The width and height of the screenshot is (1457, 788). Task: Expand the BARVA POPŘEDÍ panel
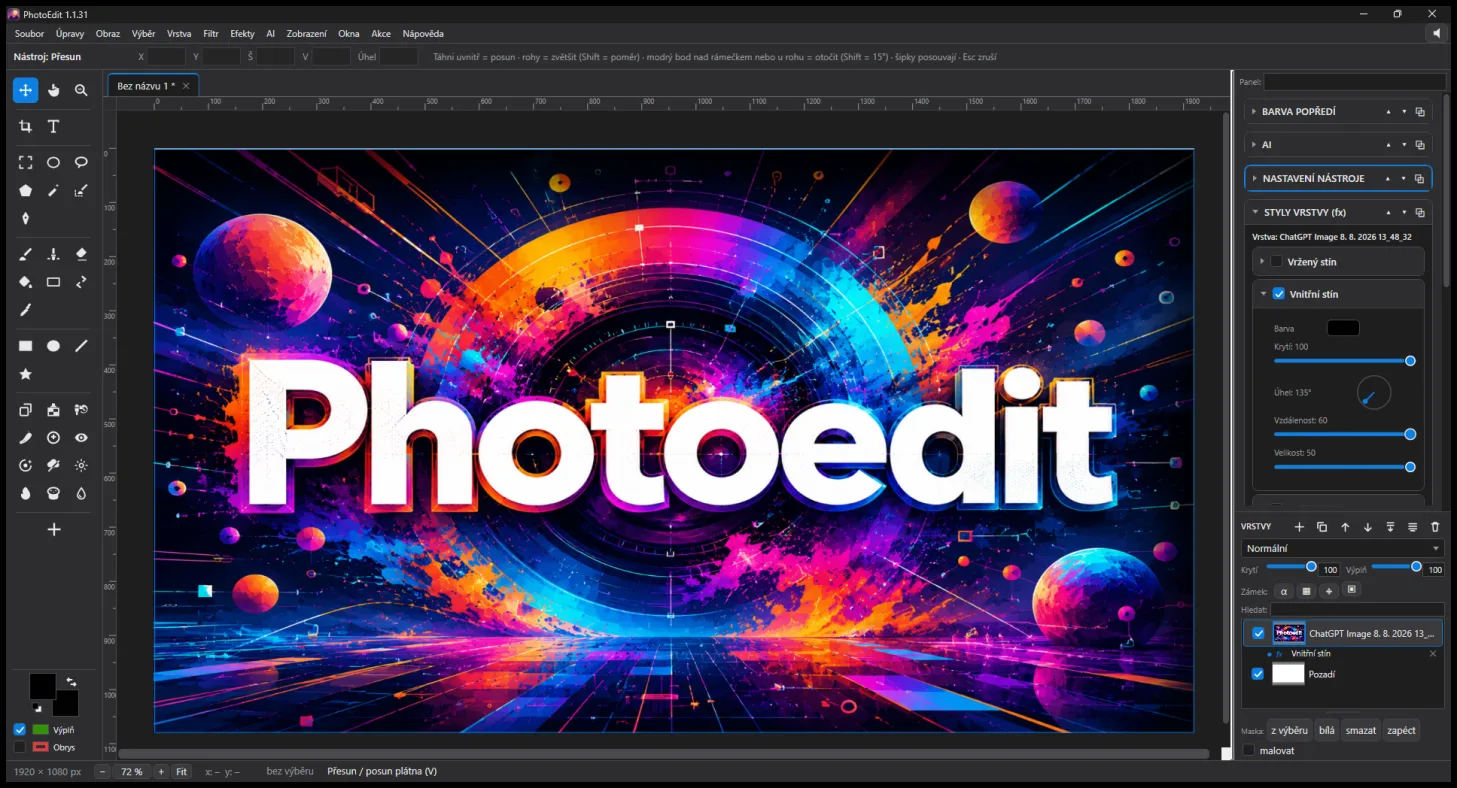(x=1254, y=112)
